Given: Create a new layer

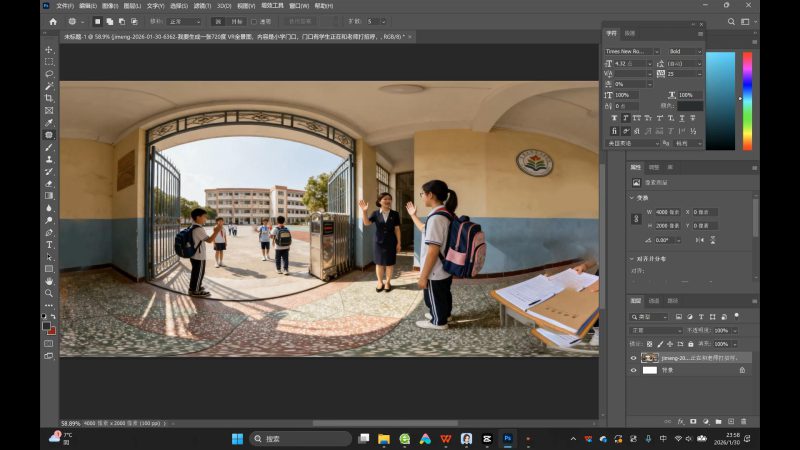Looking at the screenshot, I should click(731, 421).
